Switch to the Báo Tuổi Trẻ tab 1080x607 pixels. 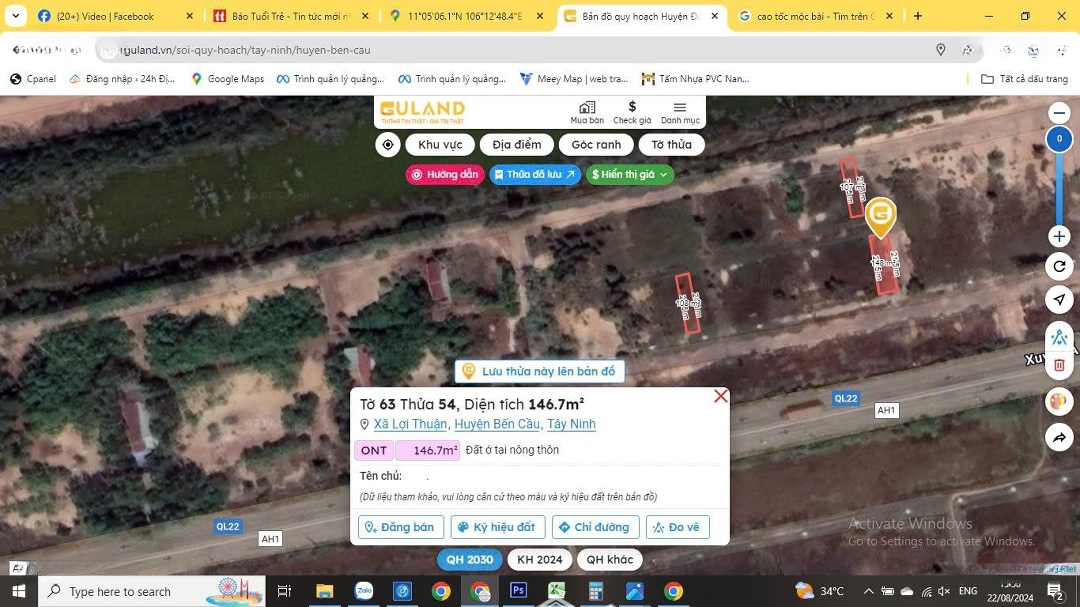289,16
